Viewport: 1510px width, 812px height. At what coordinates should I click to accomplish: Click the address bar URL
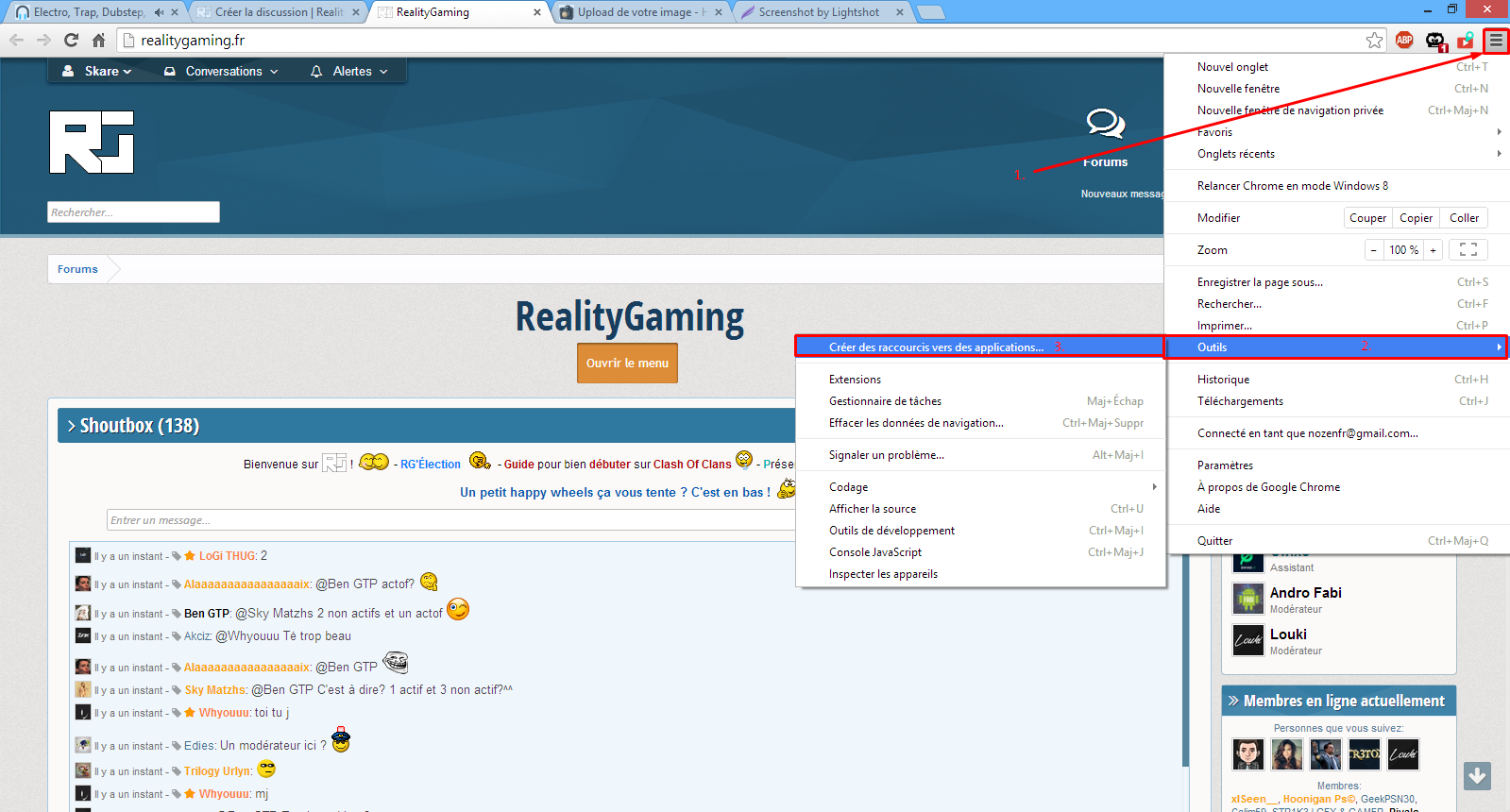pos(193,40)
